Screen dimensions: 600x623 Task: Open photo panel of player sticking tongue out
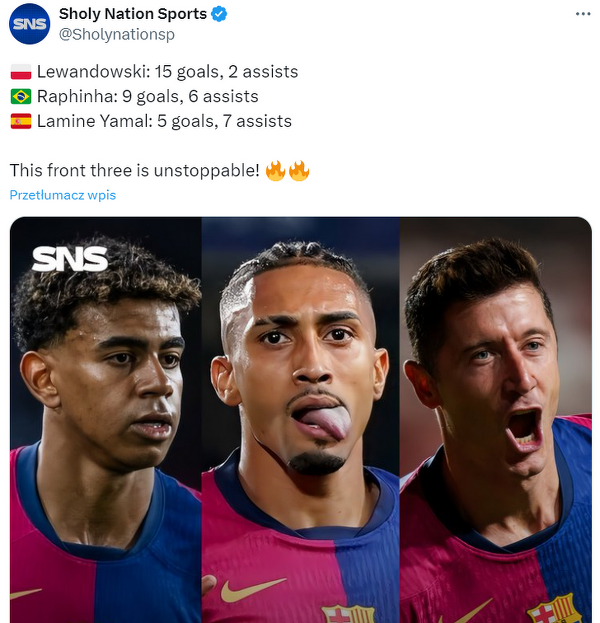click(x=300, y=420)
